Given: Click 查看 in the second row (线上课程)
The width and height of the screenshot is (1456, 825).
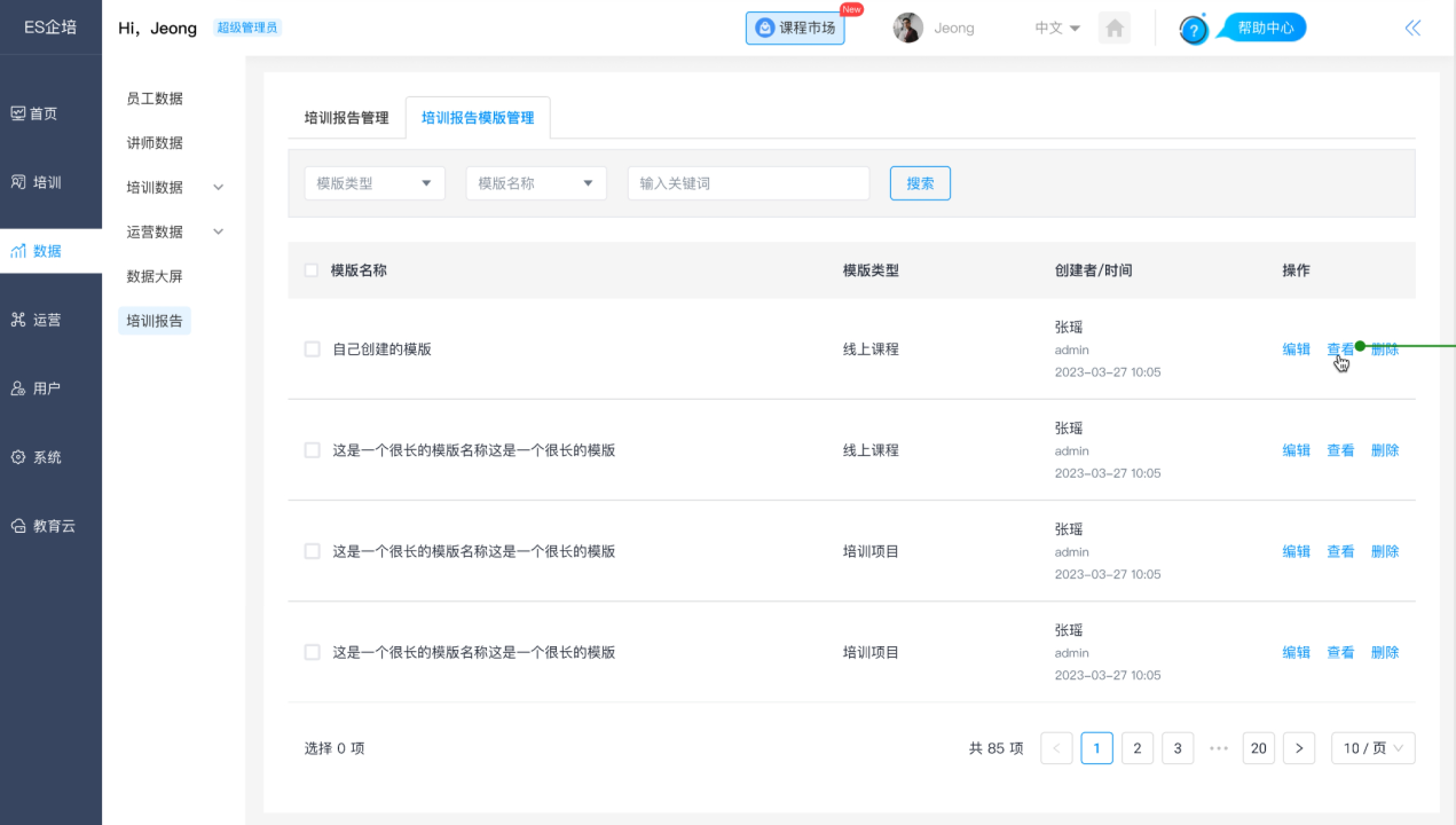Looking at the screenshot, I should click(x=1340, y=450).
